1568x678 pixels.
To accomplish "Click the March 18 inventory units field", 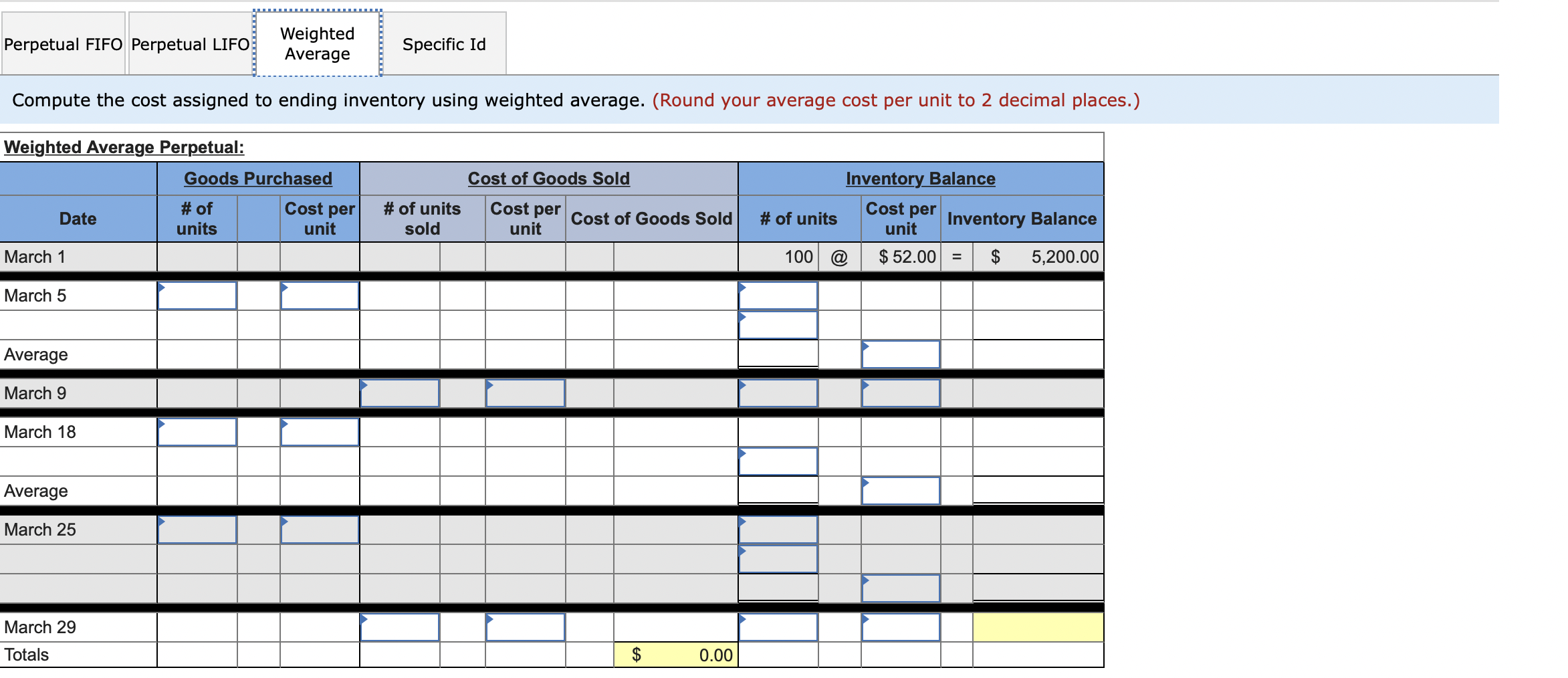I will (x=778, y=461).
